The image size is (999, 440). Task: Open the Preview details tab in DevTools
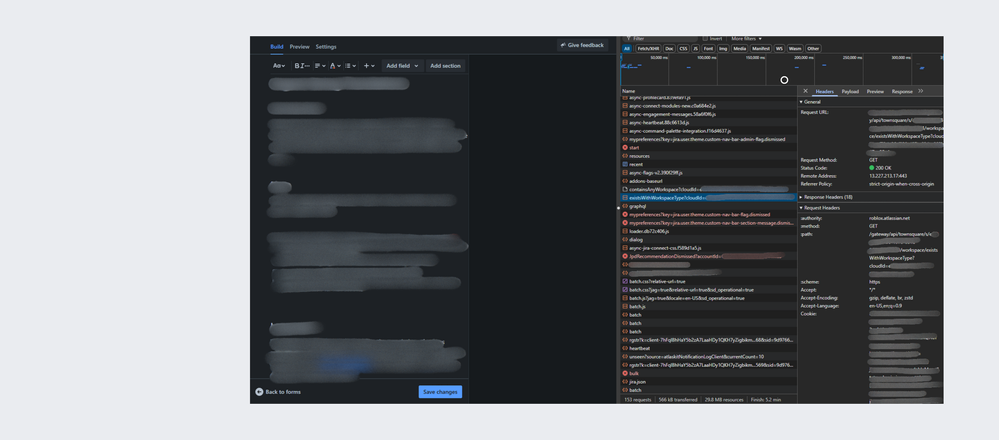[x=875, y=92]
